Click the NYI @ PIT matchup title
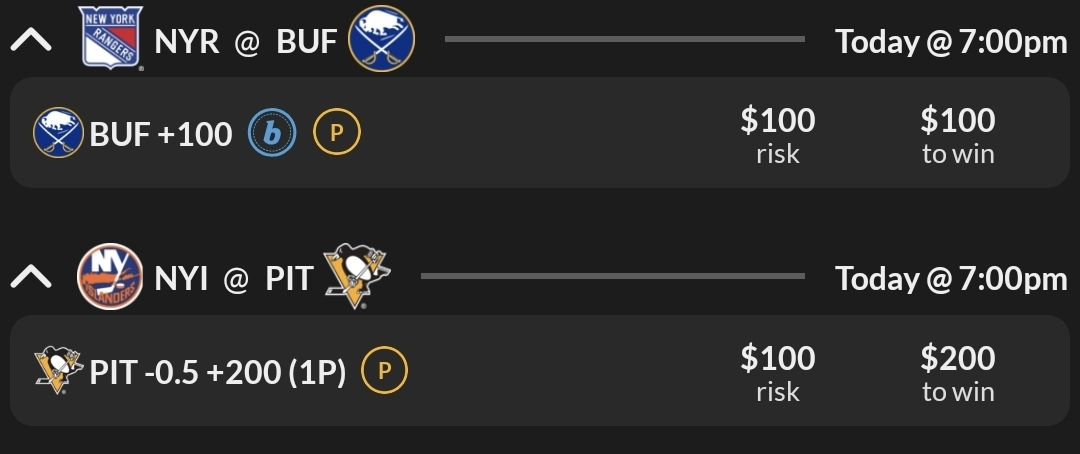 click(234, 278)
